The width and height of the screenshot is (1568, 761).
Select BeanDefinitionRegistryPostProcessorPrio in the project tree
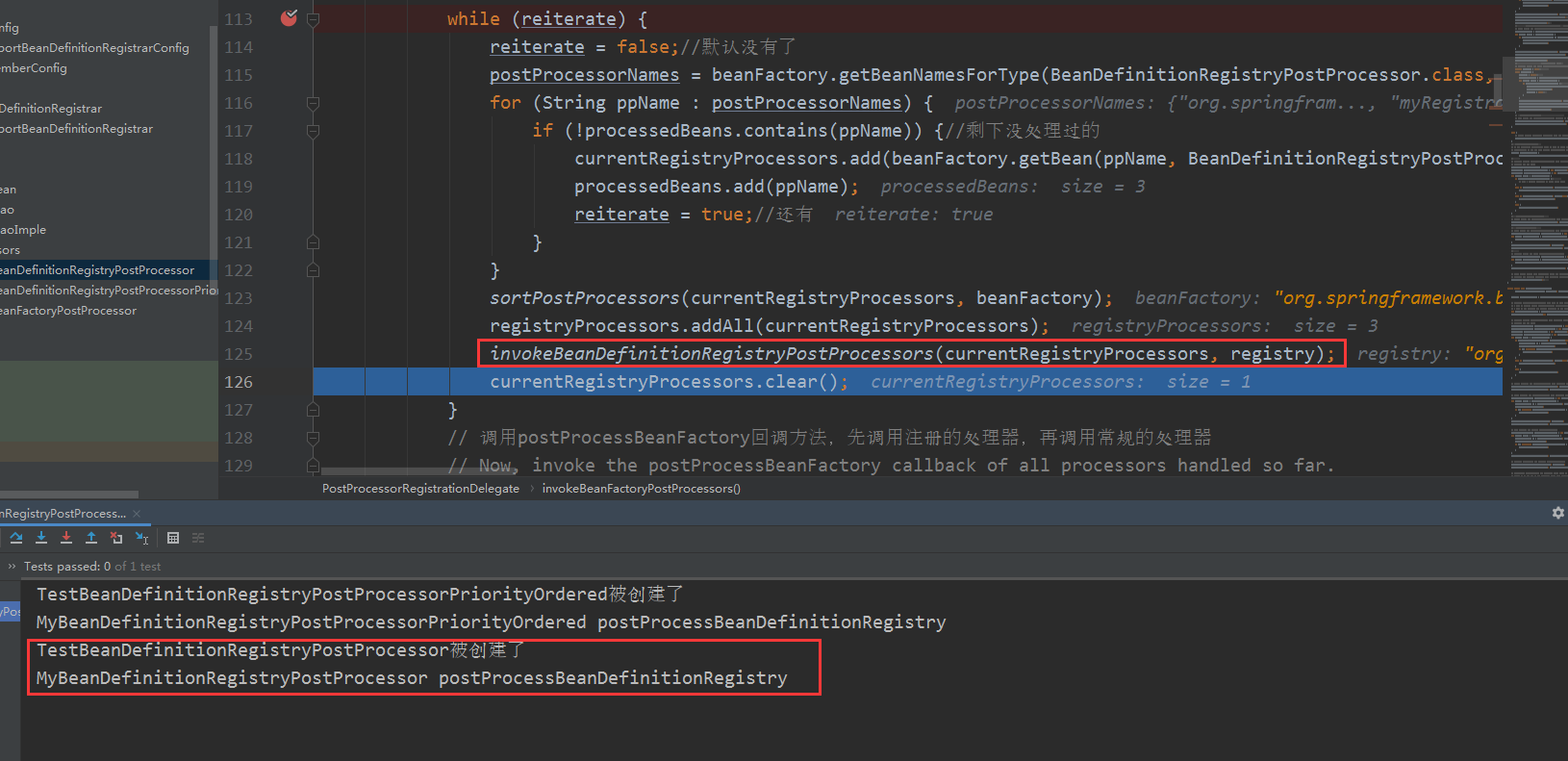(109, 291)
